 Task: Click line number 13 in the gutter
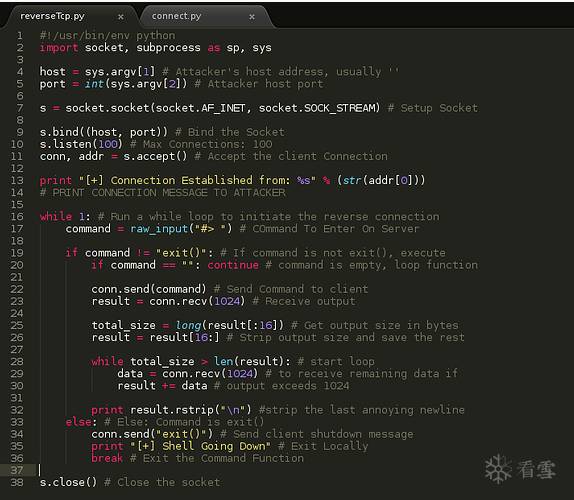tap(17, 181)
